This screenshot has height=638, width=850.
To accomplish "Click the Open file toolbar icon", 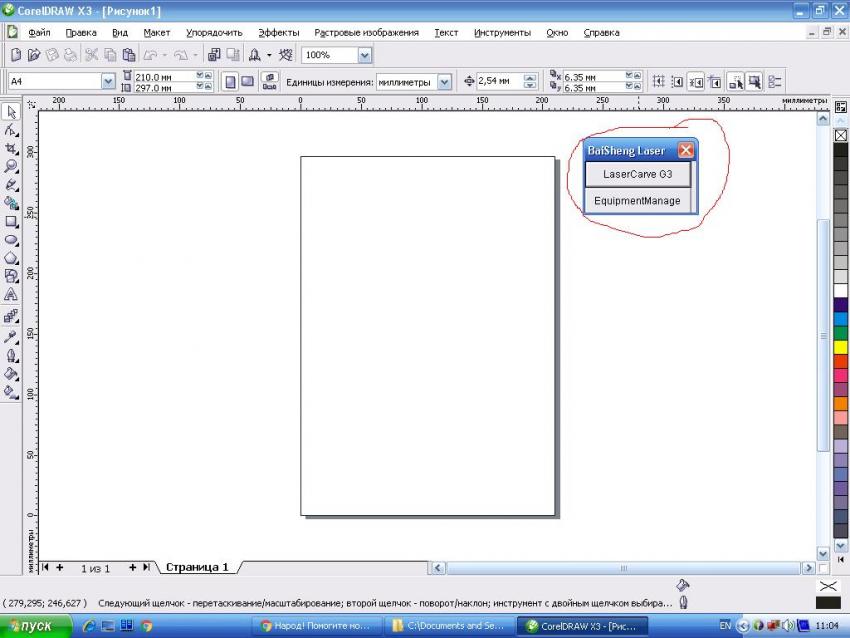I will (34, 56).
